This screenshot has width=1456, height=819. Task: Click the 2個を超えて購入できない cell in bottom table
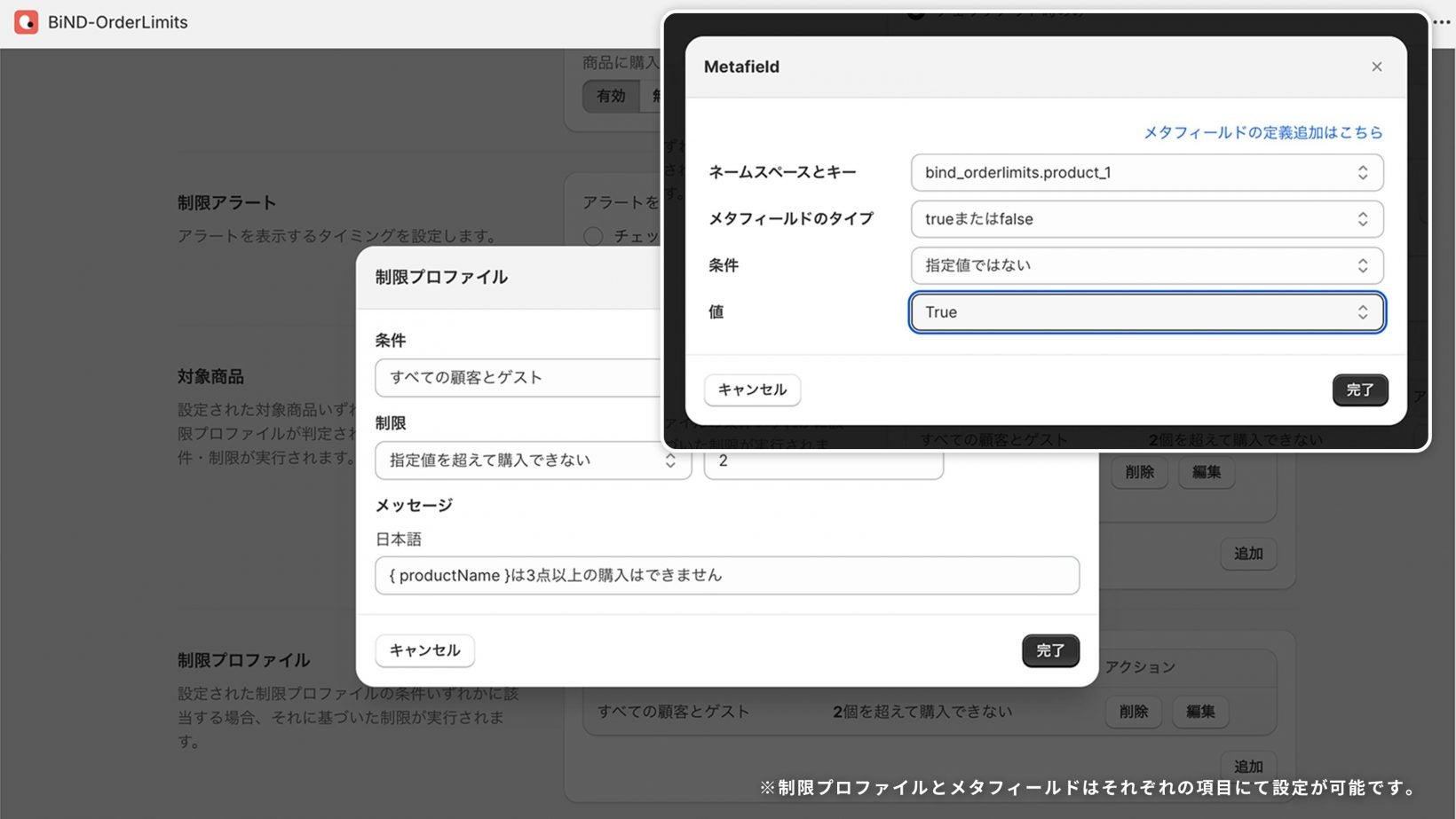click(x=922, y=712)
